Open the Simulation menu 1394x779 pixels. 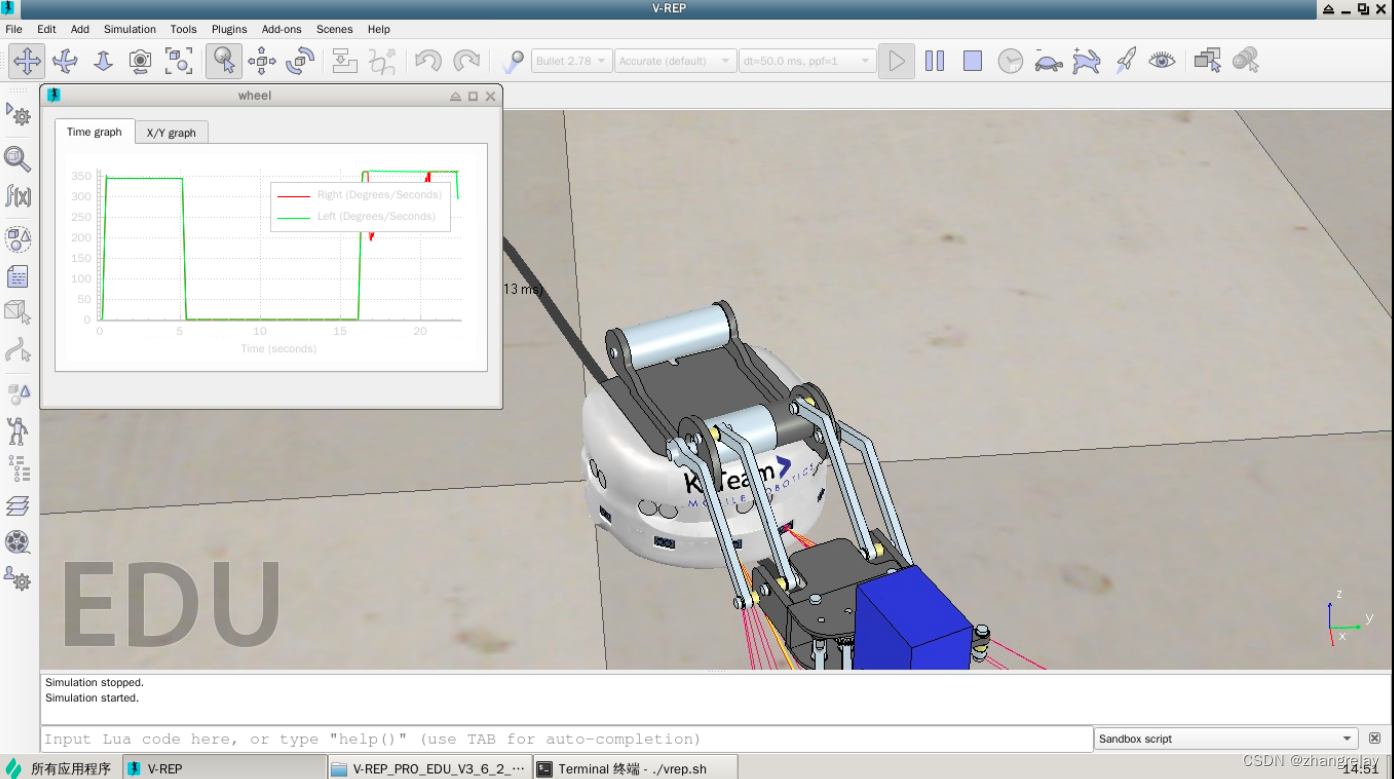tap(130, 29)
